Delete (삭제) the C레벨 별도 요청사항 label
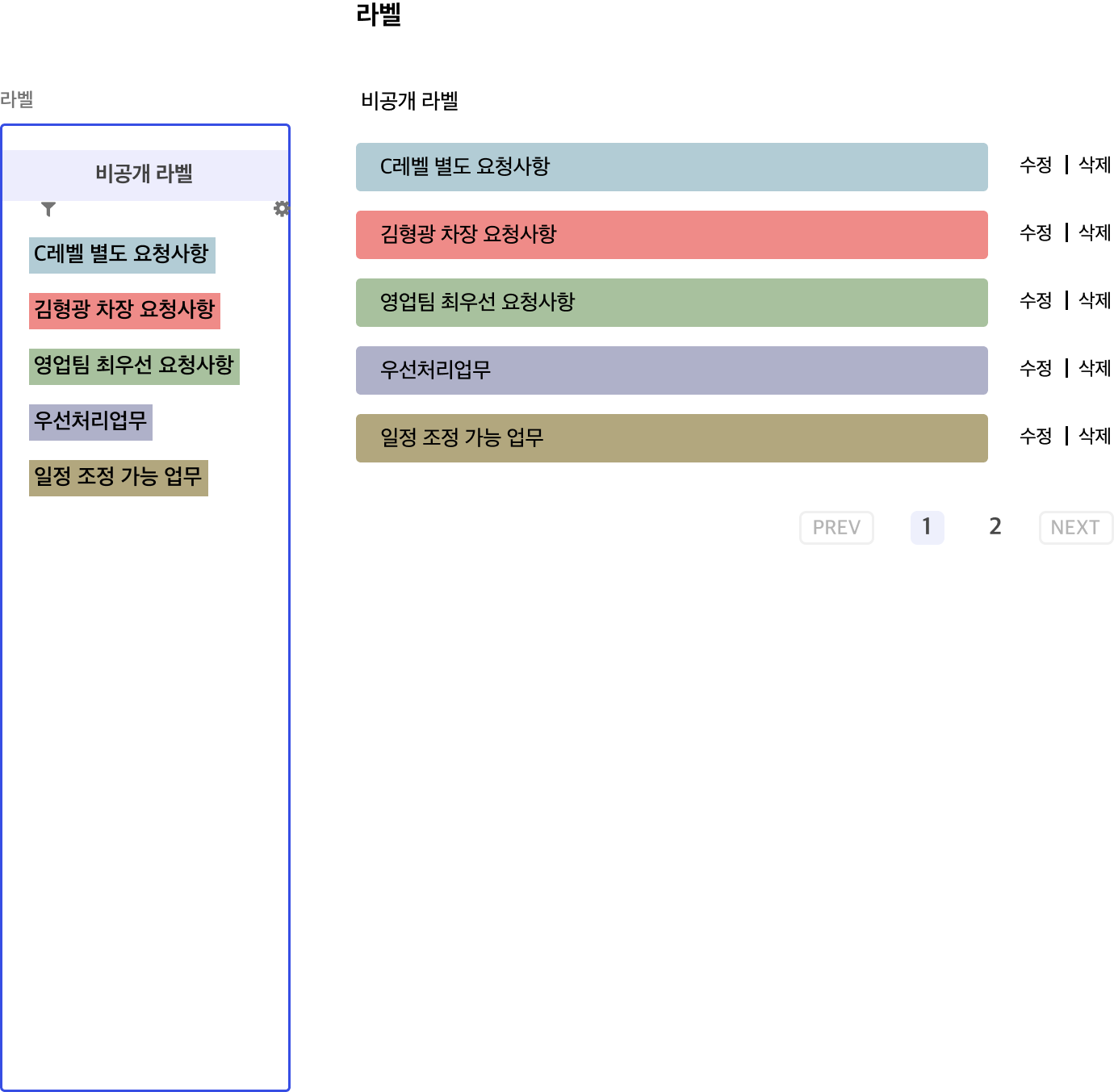This screenshot has height=1092, width=1114. 1095,165
